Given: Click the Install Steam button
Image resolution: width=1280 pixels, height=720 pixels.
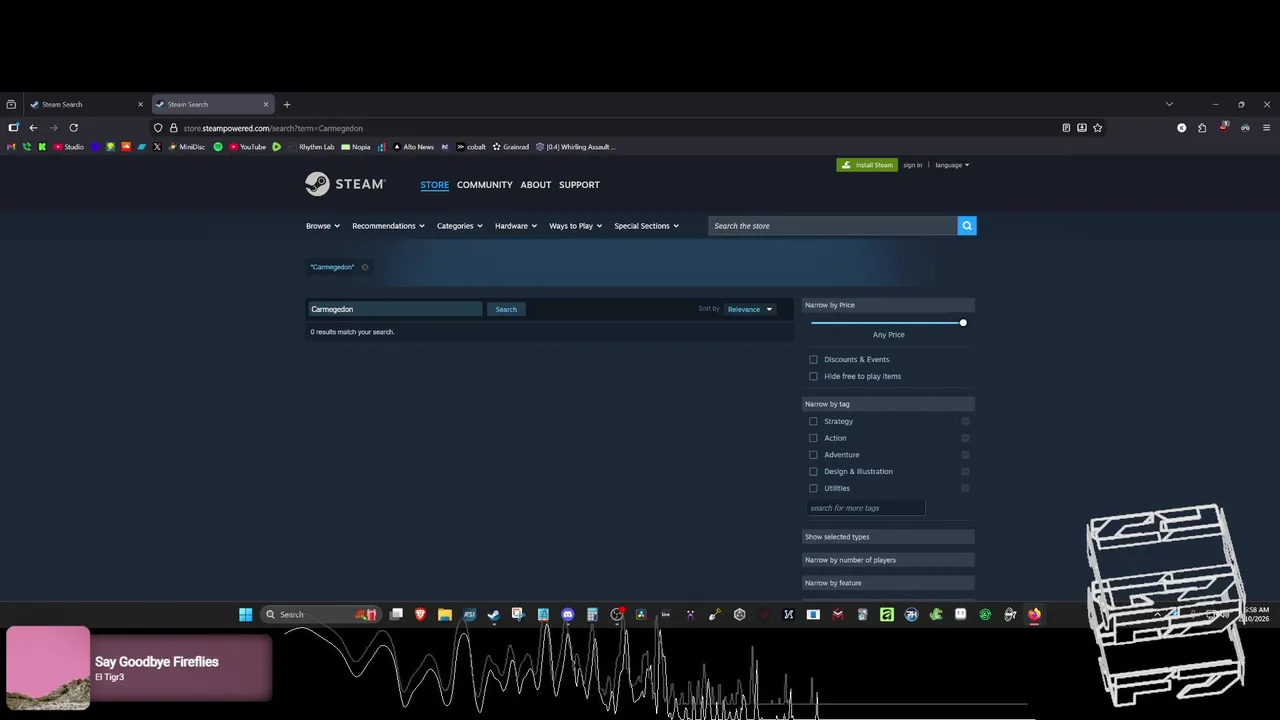Looking at the screenshot, I should tap(867, 165).
